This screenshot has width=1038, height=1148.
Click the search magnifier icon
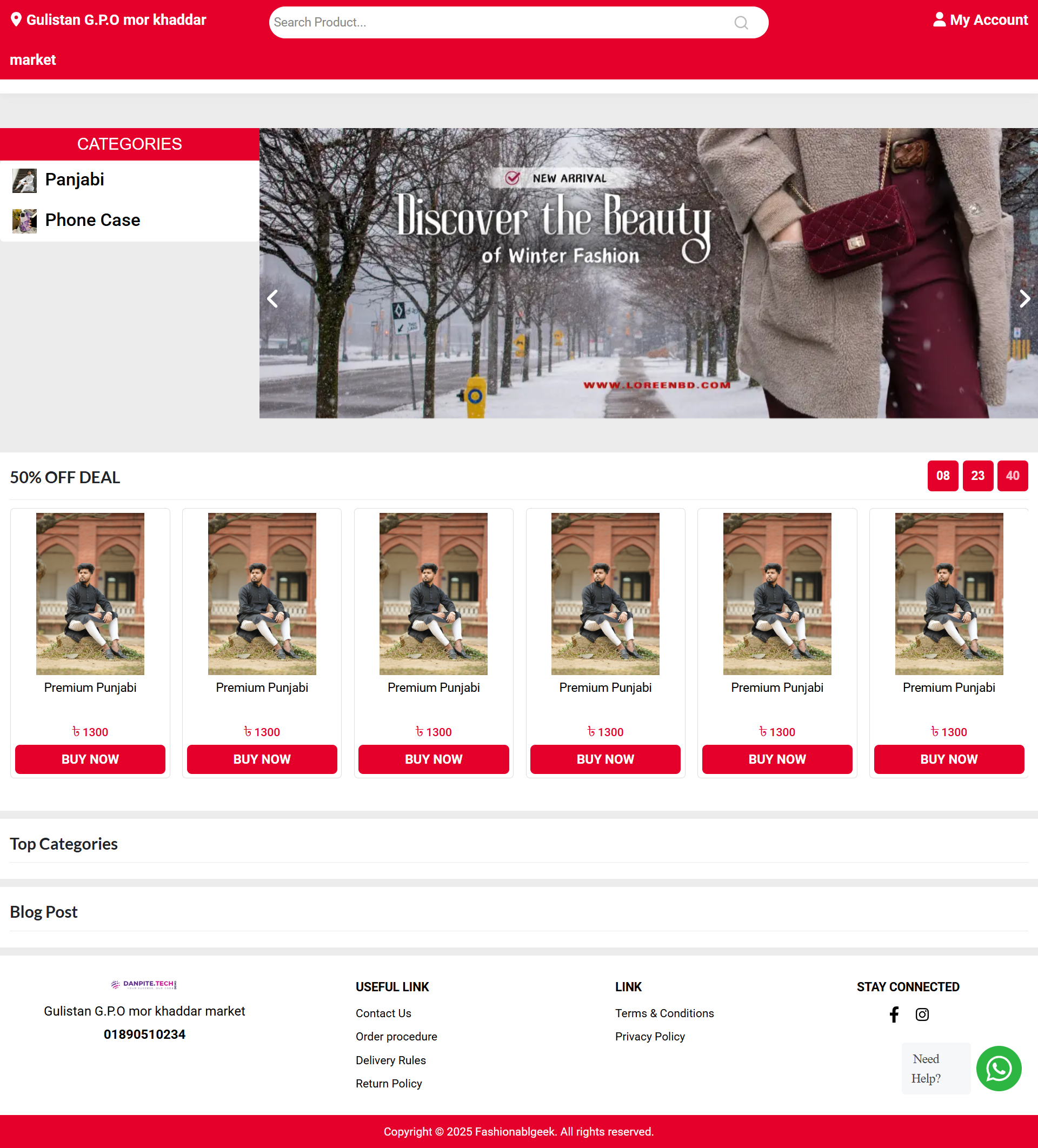tap(741, 23)
